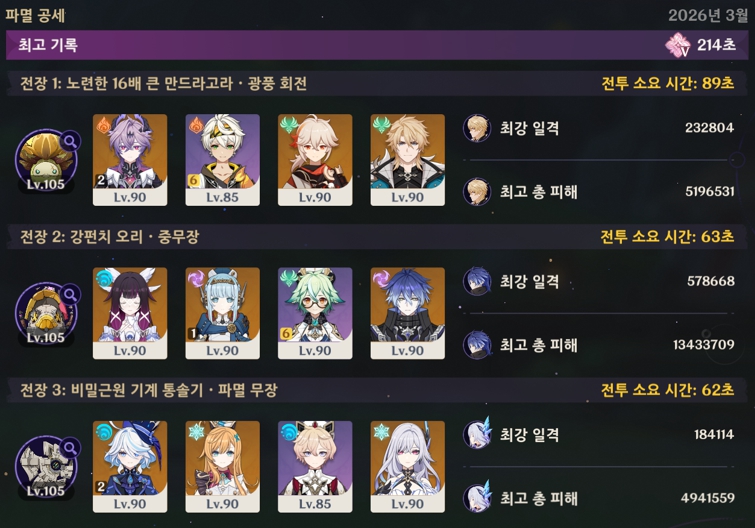Click the 2026년 3월 date label
This screenshot has width=755, height=528.
coord(708,15)
